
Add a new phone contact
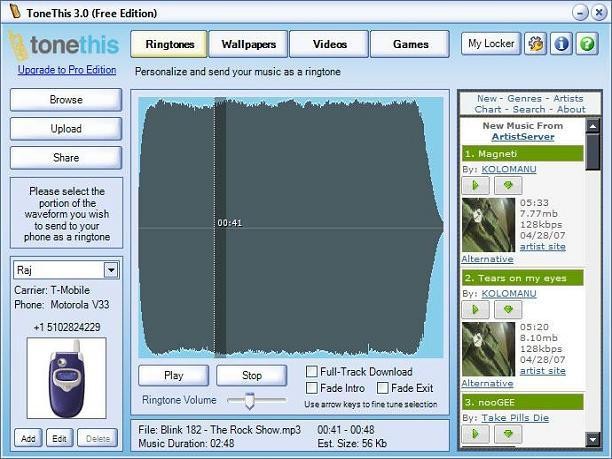pos(28,438)
